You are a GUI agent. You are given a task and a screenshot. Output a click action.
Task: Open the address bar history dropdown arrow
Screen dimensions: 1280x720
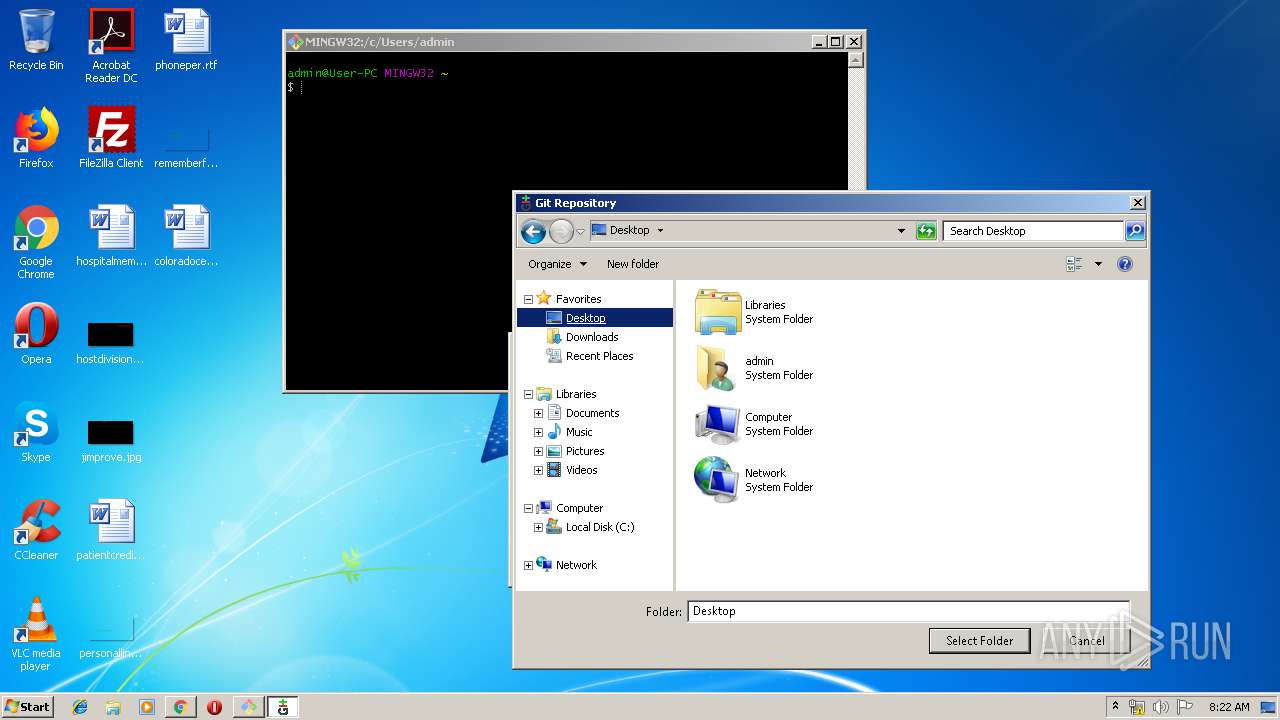pos(901,231)
